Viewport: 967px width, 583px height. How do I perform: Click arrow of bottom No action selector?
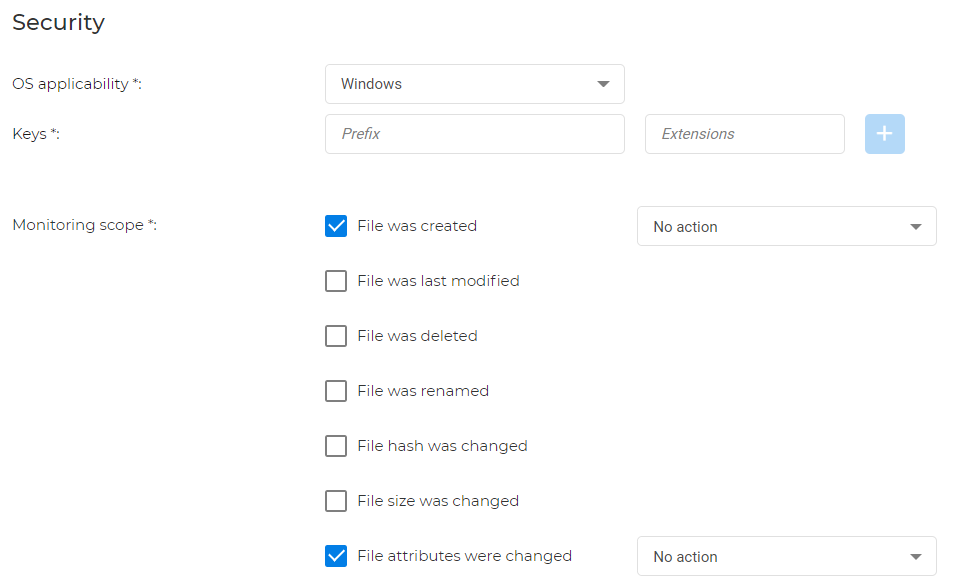[x=915, y=557]
